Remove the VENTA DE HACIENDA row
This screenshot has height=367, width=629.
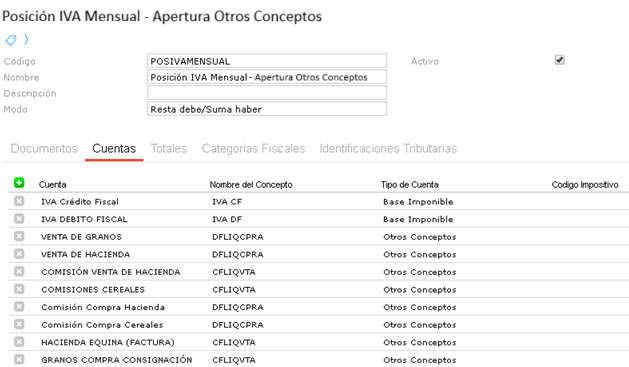click(x=19, y=254)
